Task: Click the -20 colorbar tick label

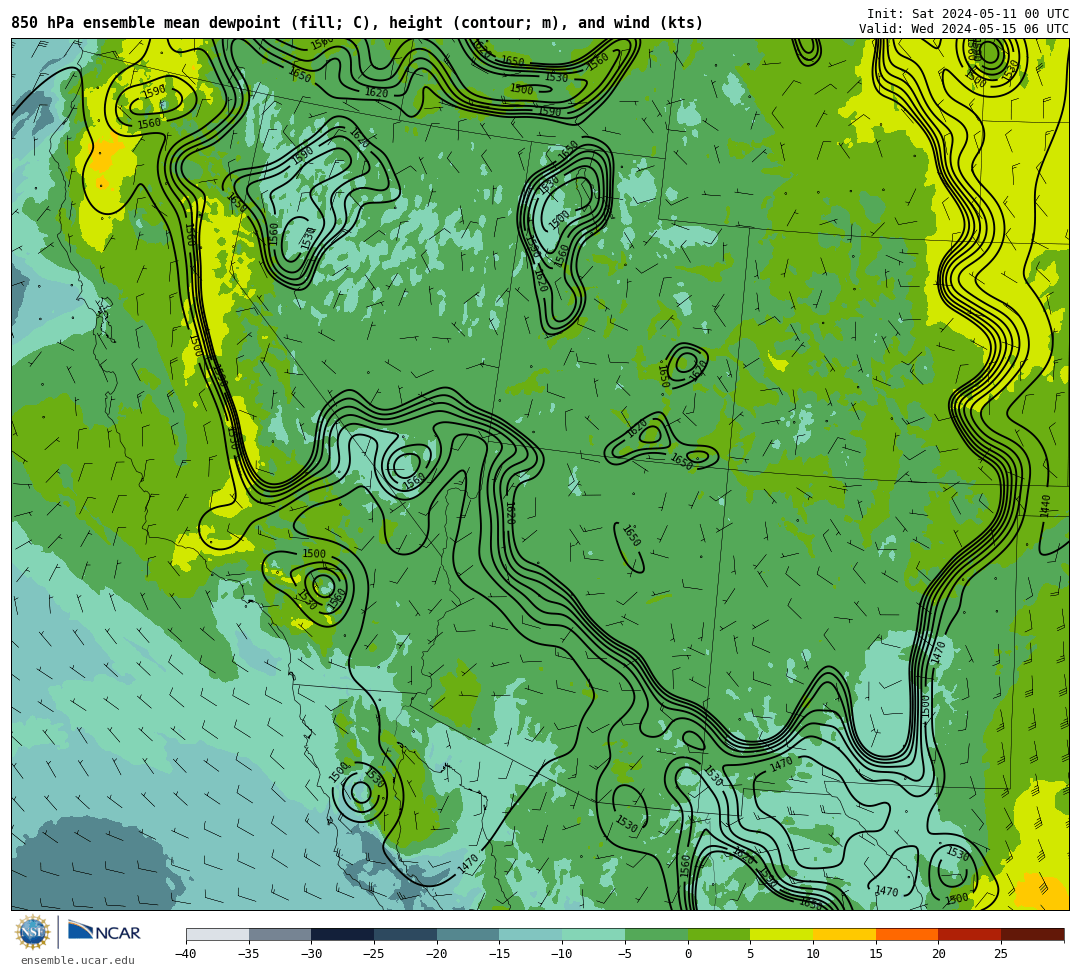Action: 437,954
